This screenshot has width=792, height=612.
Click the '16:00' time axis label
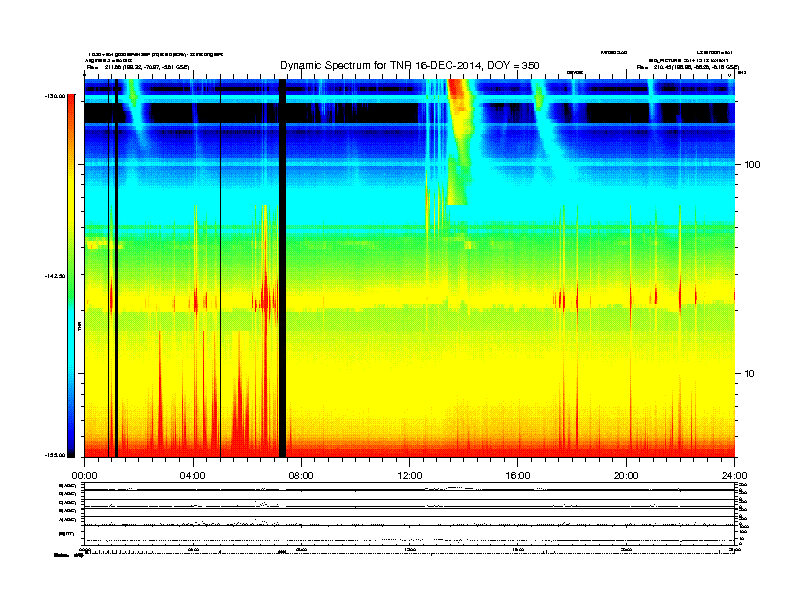[518, 476]
